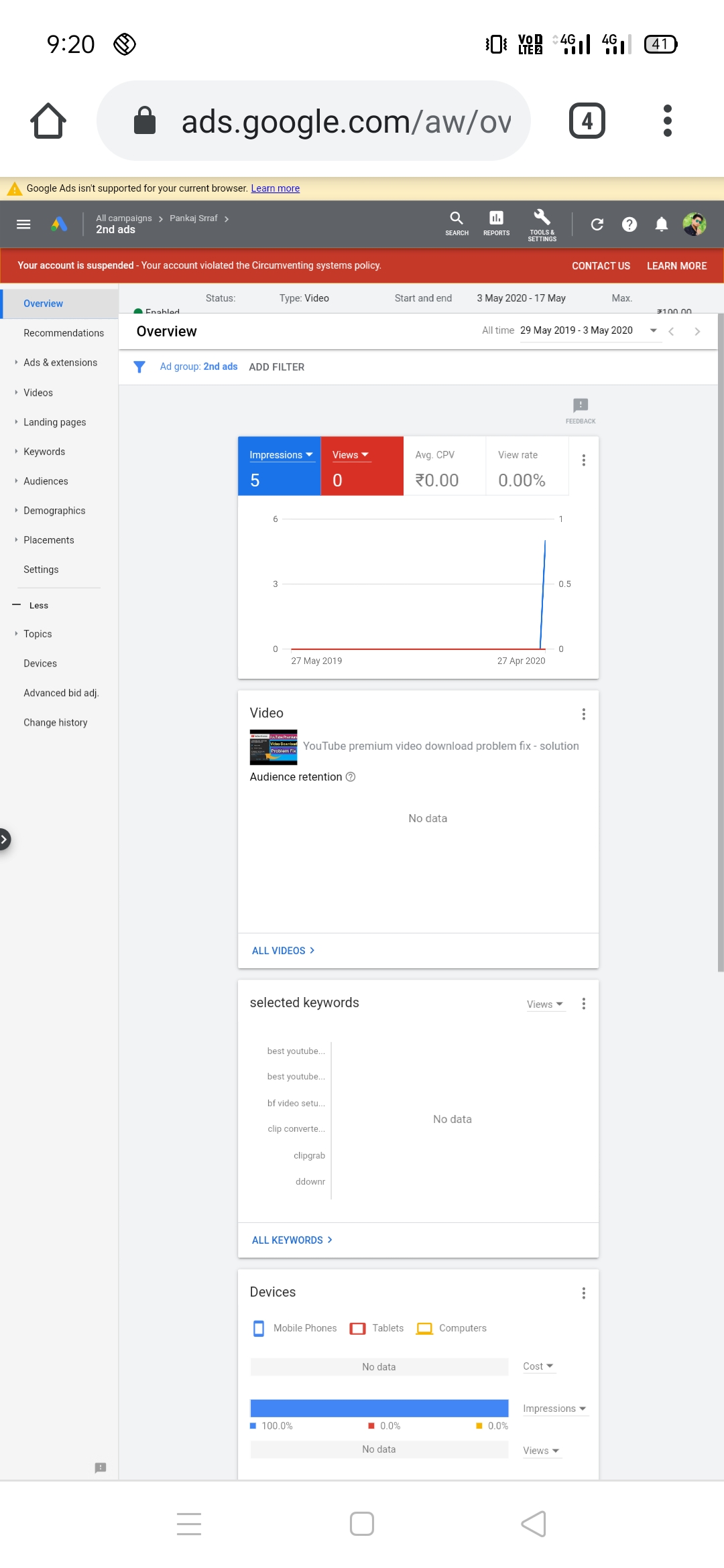This screenshot has width=724, height=1568.
Task: Expand the Videos sidebar section
Action: 38,393
